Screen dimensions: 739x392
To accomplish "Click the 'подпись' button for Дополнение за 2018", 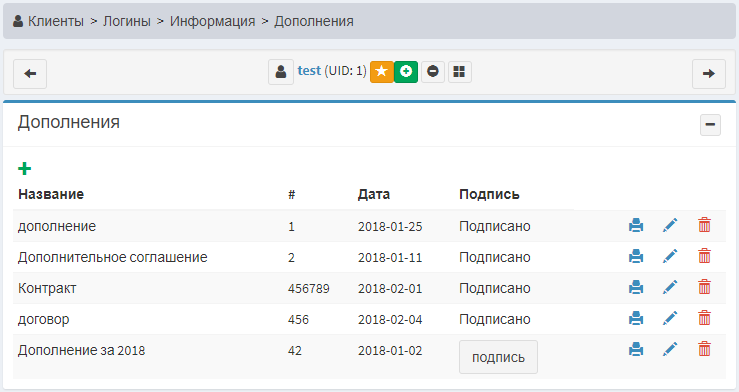I will (x=498, y=357).
